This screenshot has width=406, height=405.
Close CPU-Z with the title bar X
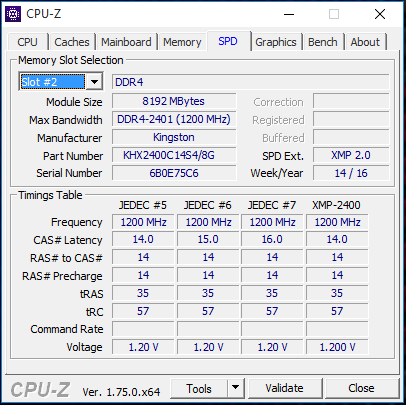tap(380, 14)
